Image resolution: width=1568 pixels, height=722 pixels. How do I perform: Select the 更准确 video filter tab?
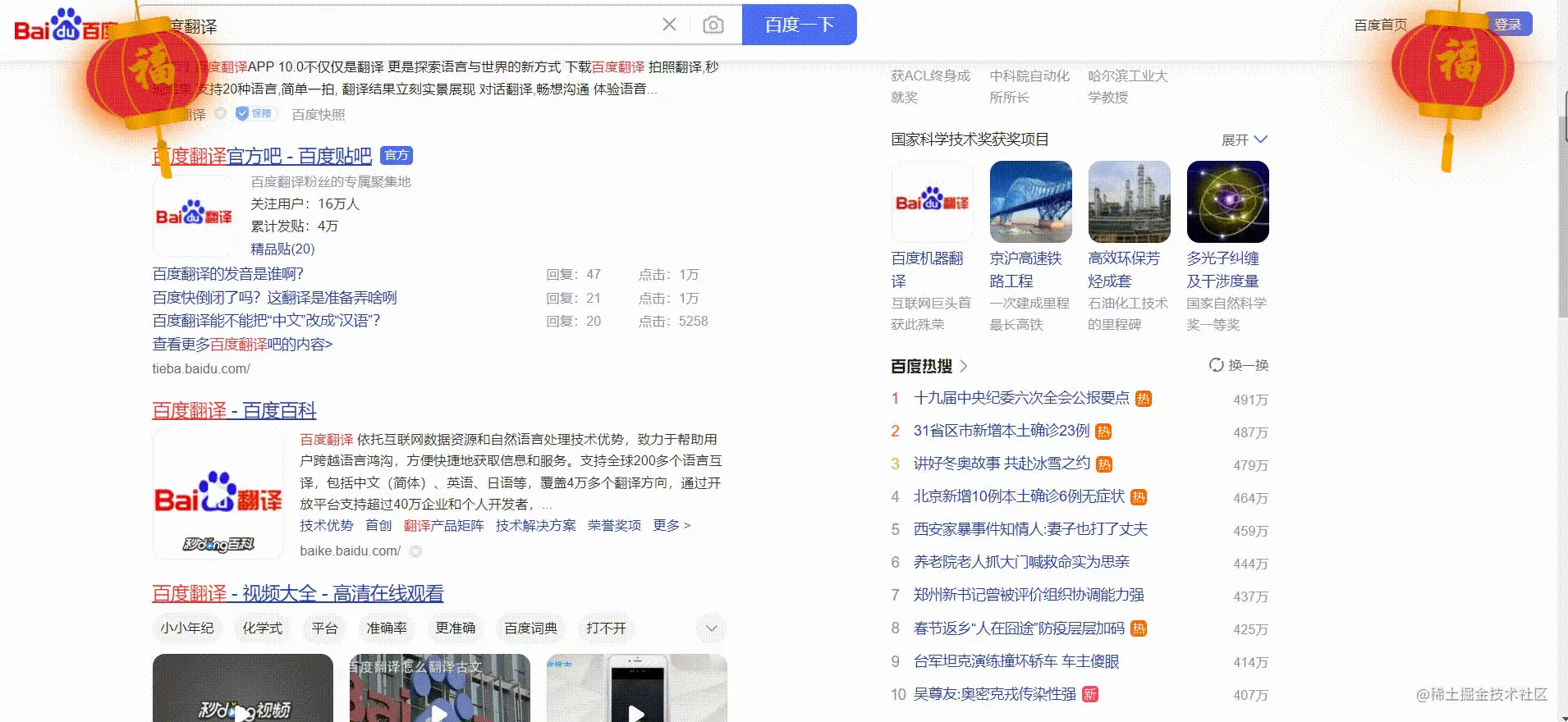tap(455, 628)
